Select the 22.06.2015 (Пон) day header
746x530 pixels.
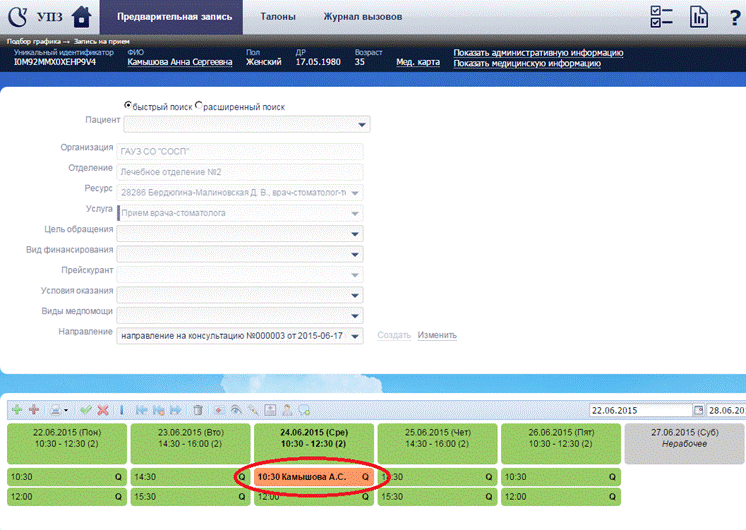pyautogui.click(x=67, y=443)
